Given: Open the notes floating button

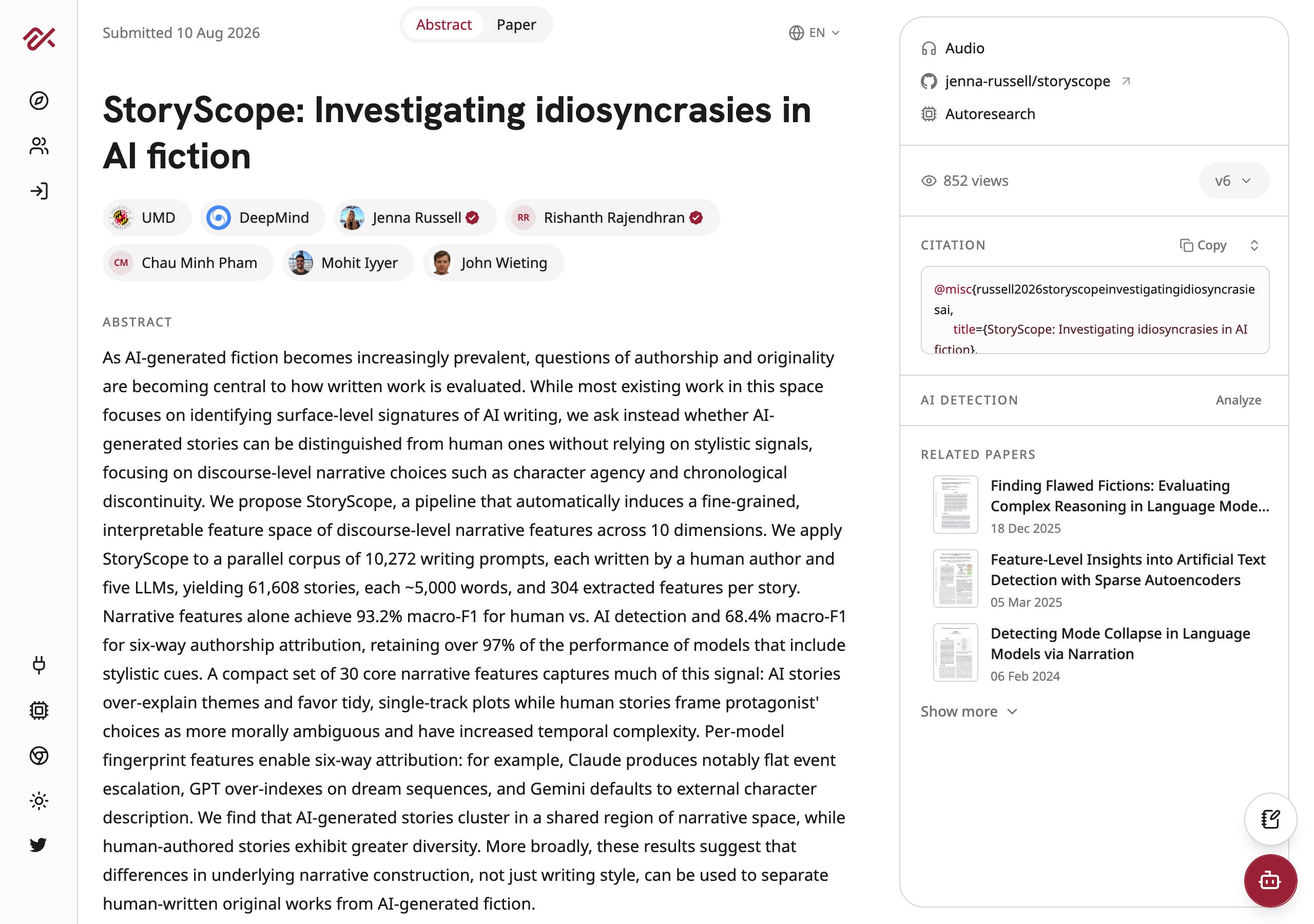Looking at the screenshot, I should [x=1270, y=819].
